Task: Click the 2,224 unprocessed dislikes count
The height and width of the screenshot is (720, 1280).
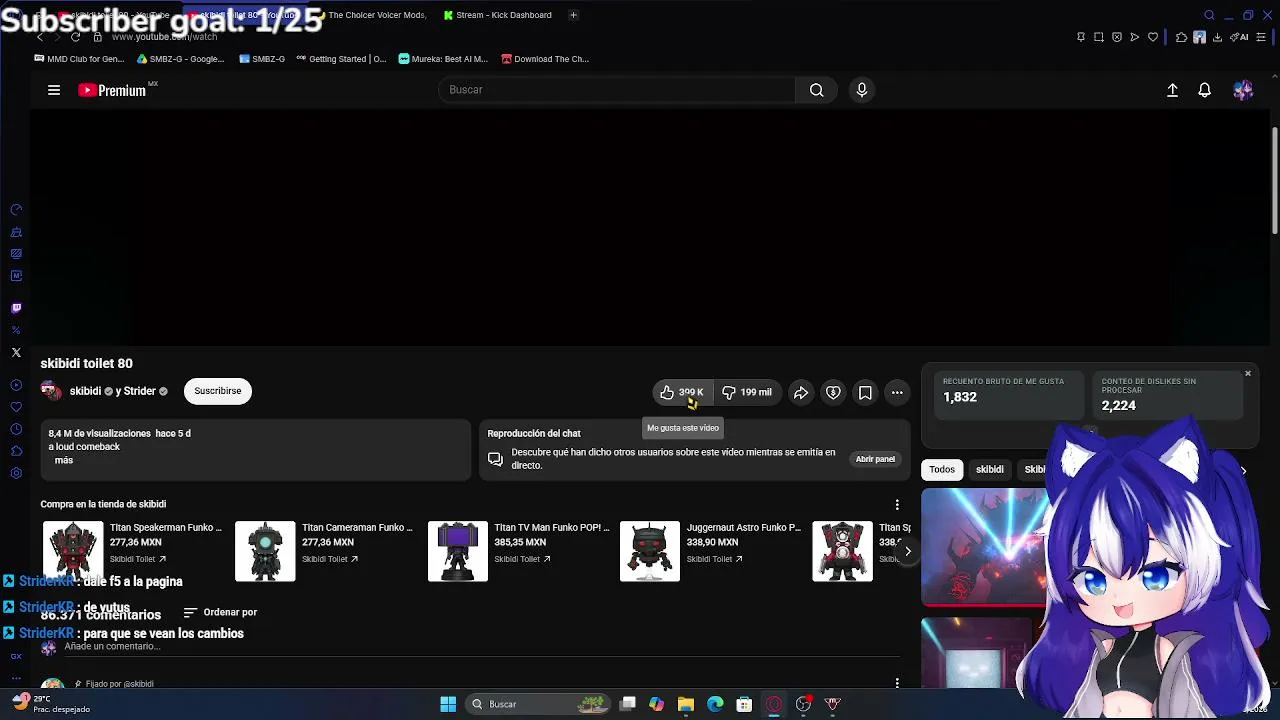Action: pyautogui.click(x=1119, y=405)
